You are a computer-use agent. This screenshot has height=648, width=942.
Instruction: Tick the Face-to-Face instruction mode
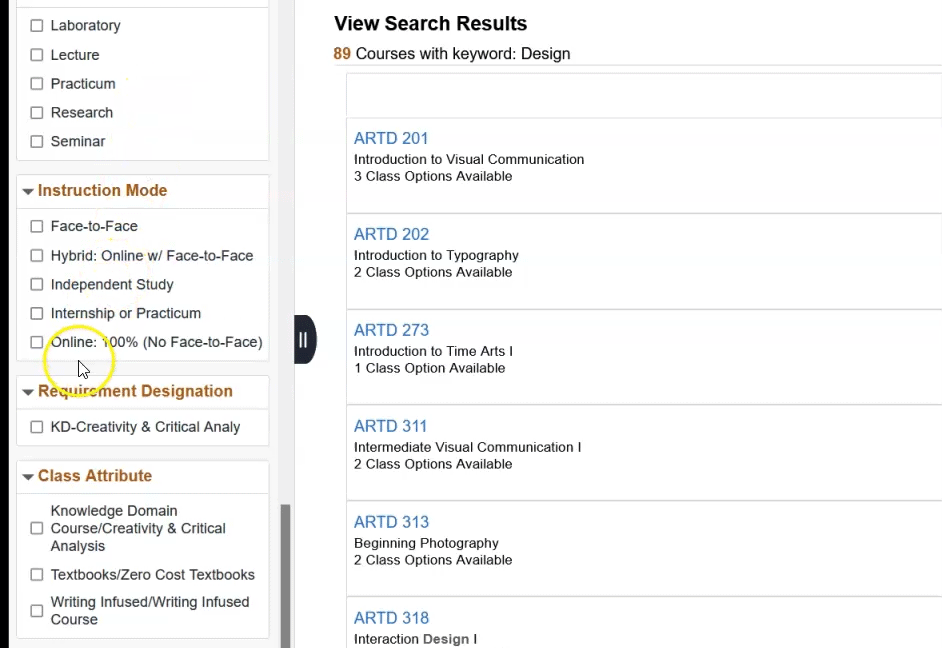click(37, 227)
